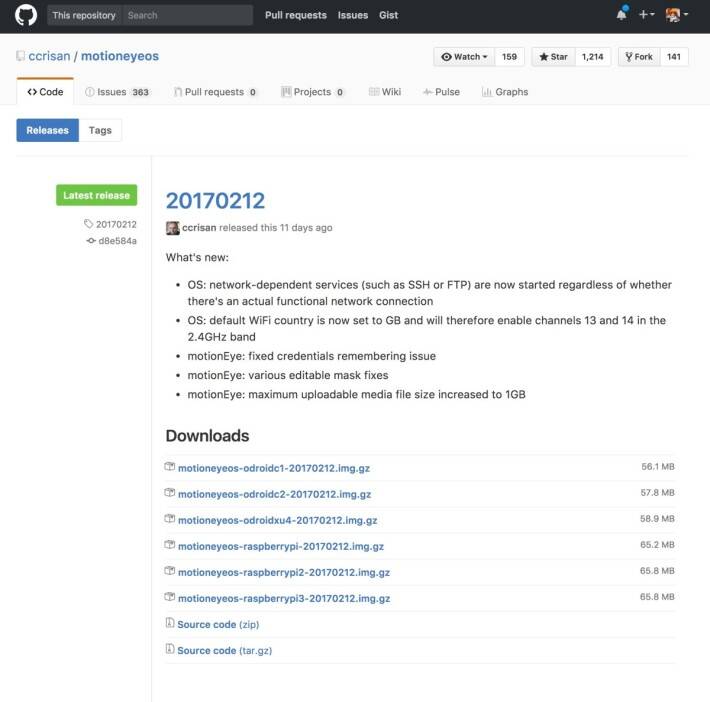The height and width of the screenshot is (702, 710).
Task: Download motioneyeos-odroidc2-20170212.img.gz
Action: point(274,494)
